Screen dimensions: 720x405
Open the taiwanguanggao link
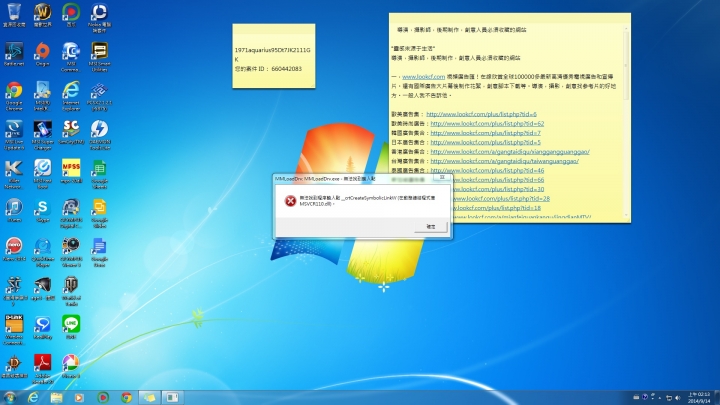(x=504, y=161)
